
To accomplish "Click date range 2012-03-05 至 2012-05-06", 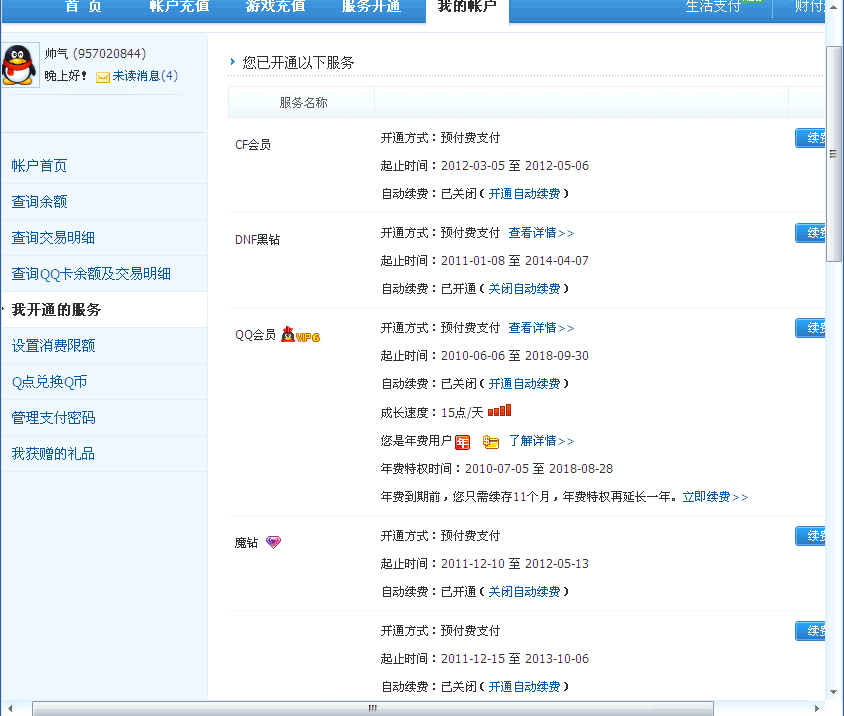I will pos(515,166).
